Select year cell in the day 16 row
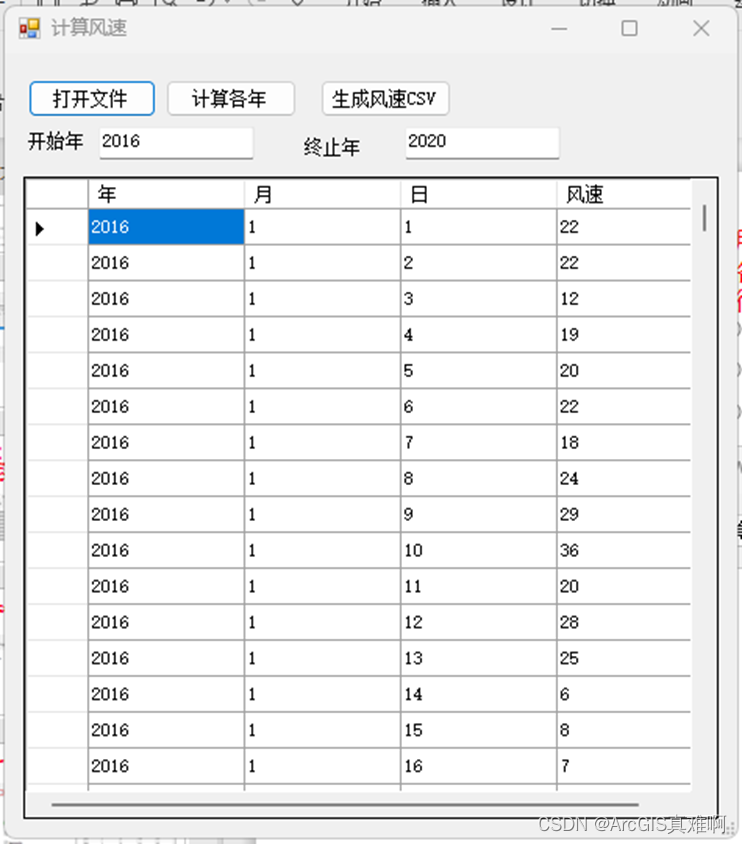 (166, 766)
